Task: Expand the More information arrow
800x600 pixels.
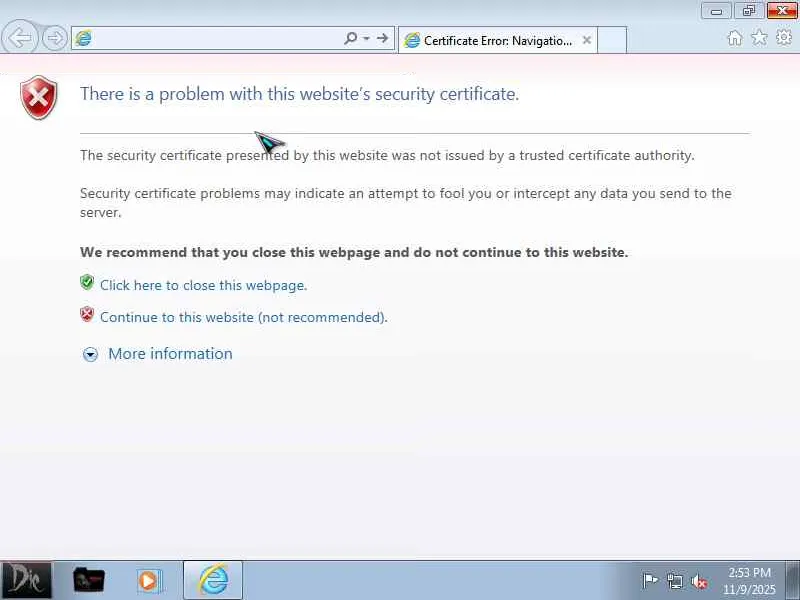Action: [x=90, y=354]
